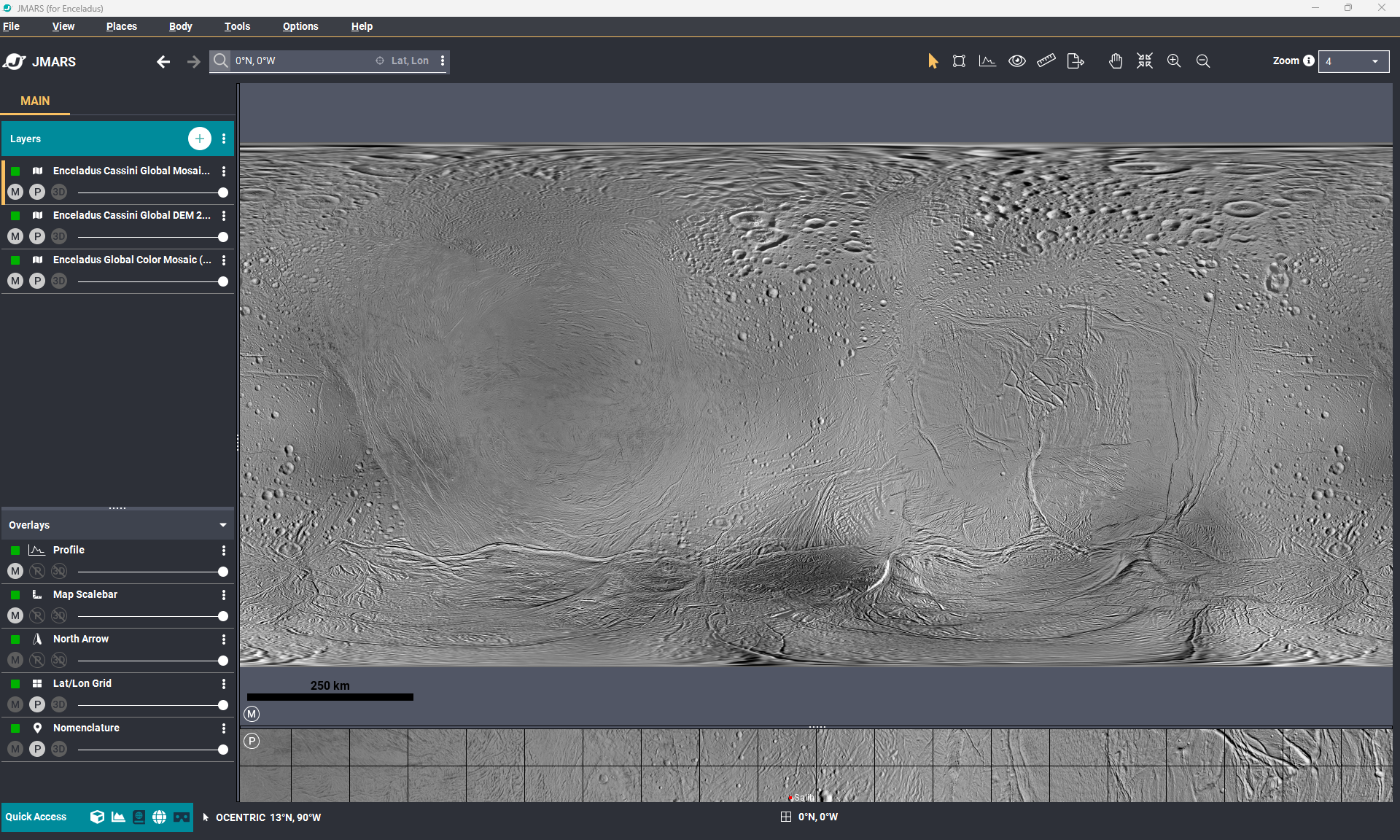Click the panner view P button

click(x=252, y=741)
